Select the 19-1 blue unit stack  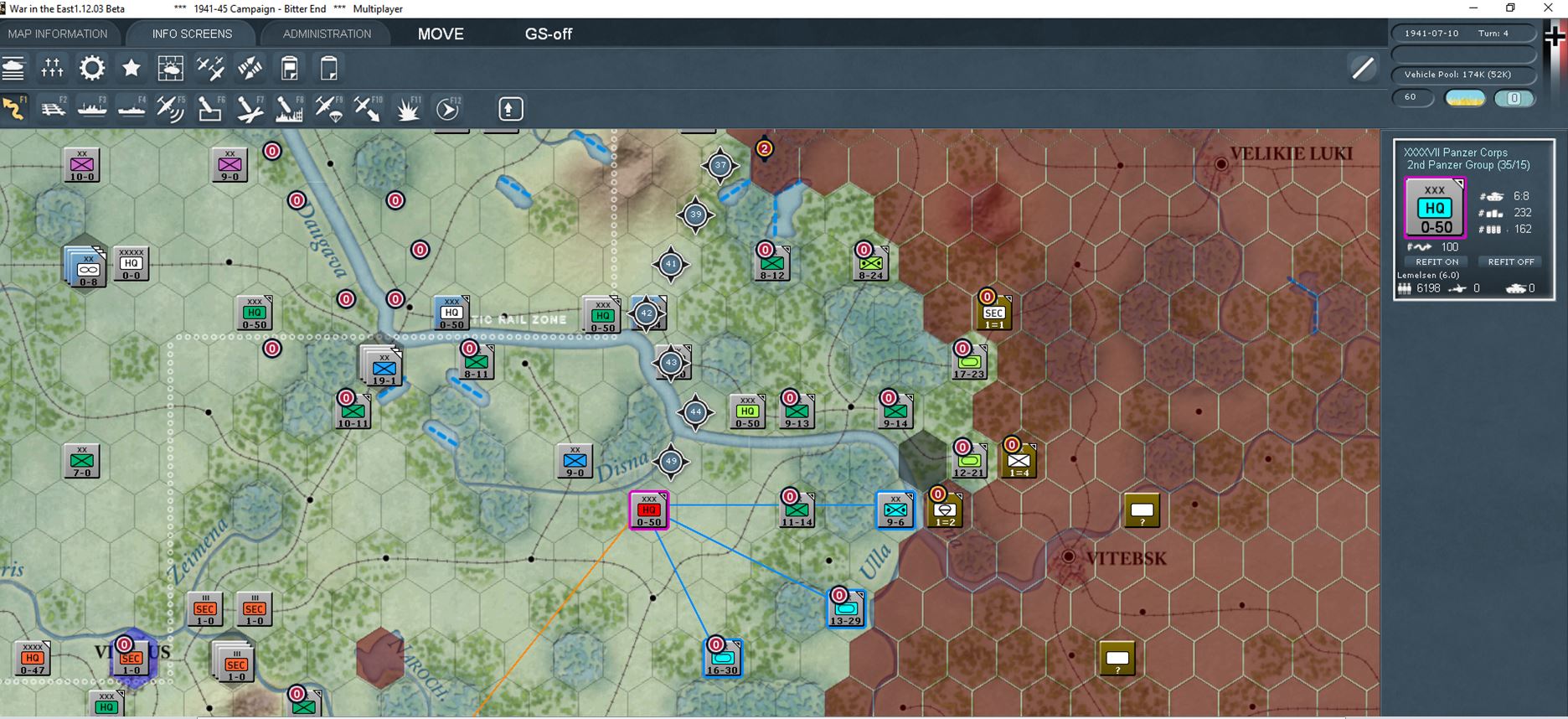(x=383, y=367)
